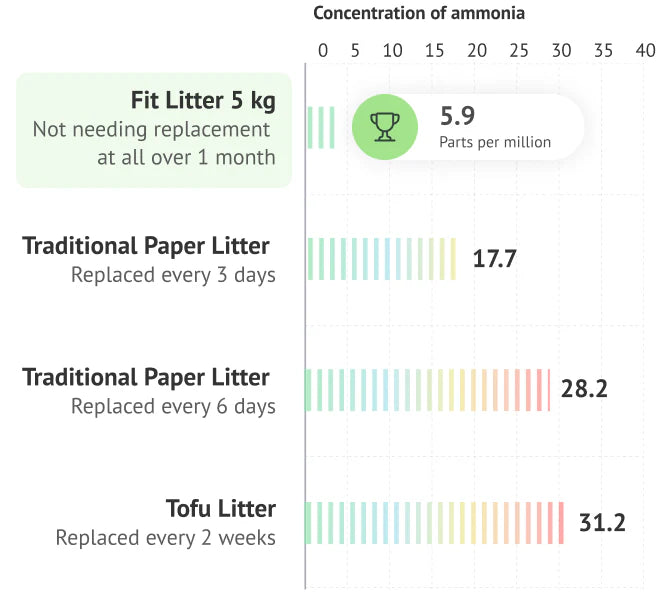Click the Fit Litter short green bar

321,128
